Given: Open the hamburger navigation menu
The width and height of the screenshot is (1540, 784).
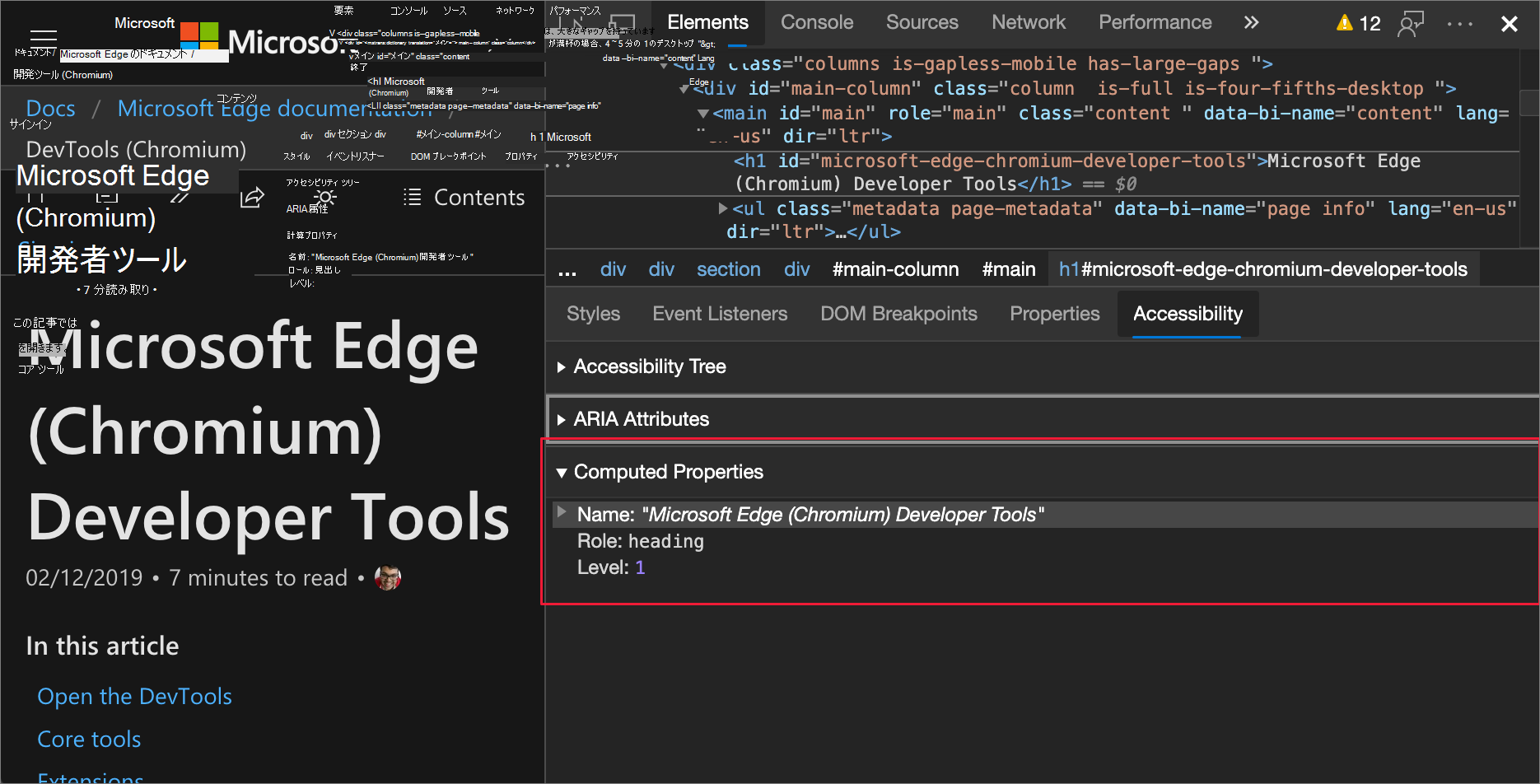Looking at the screenshot, I should click(43, 38).
